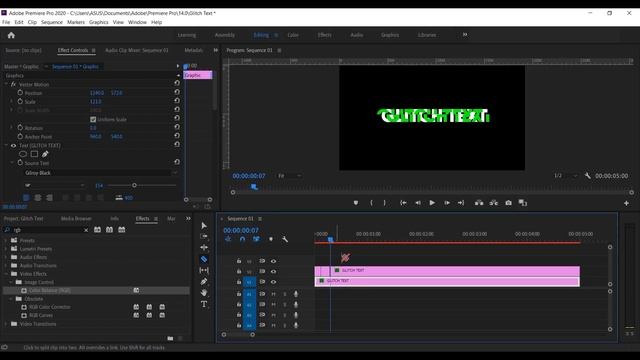640x360 pixels.
Task: Export frame with camera icon
Action: tap(508, 203)
